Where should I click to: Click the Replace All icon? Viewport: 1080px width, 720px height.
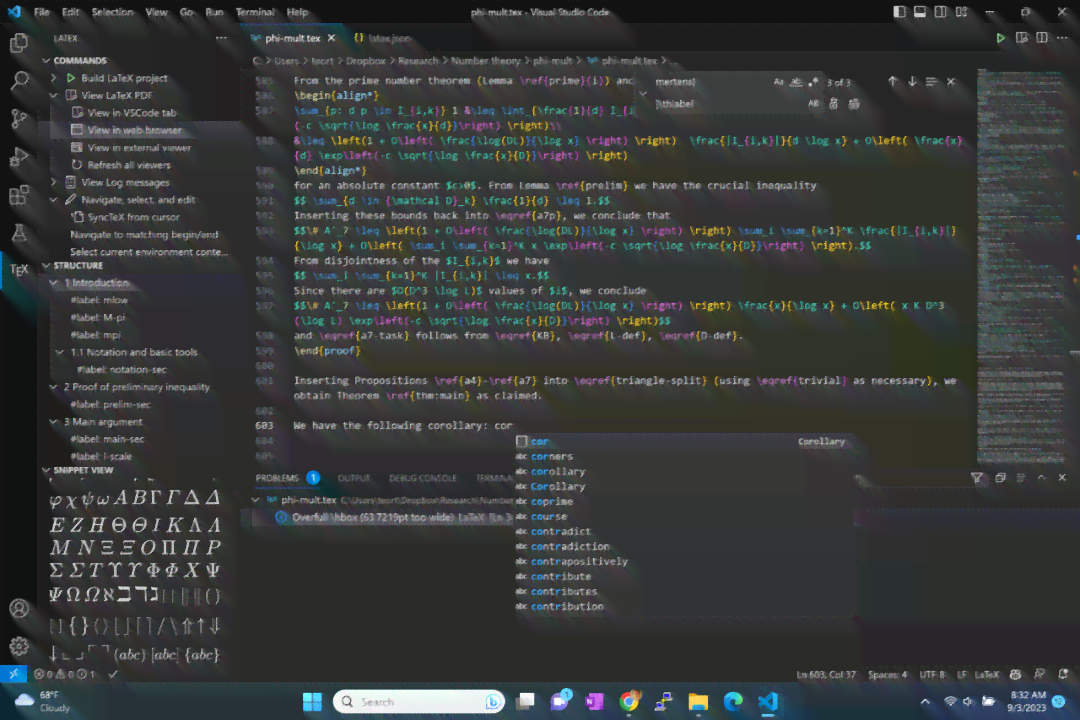point(854,104)
